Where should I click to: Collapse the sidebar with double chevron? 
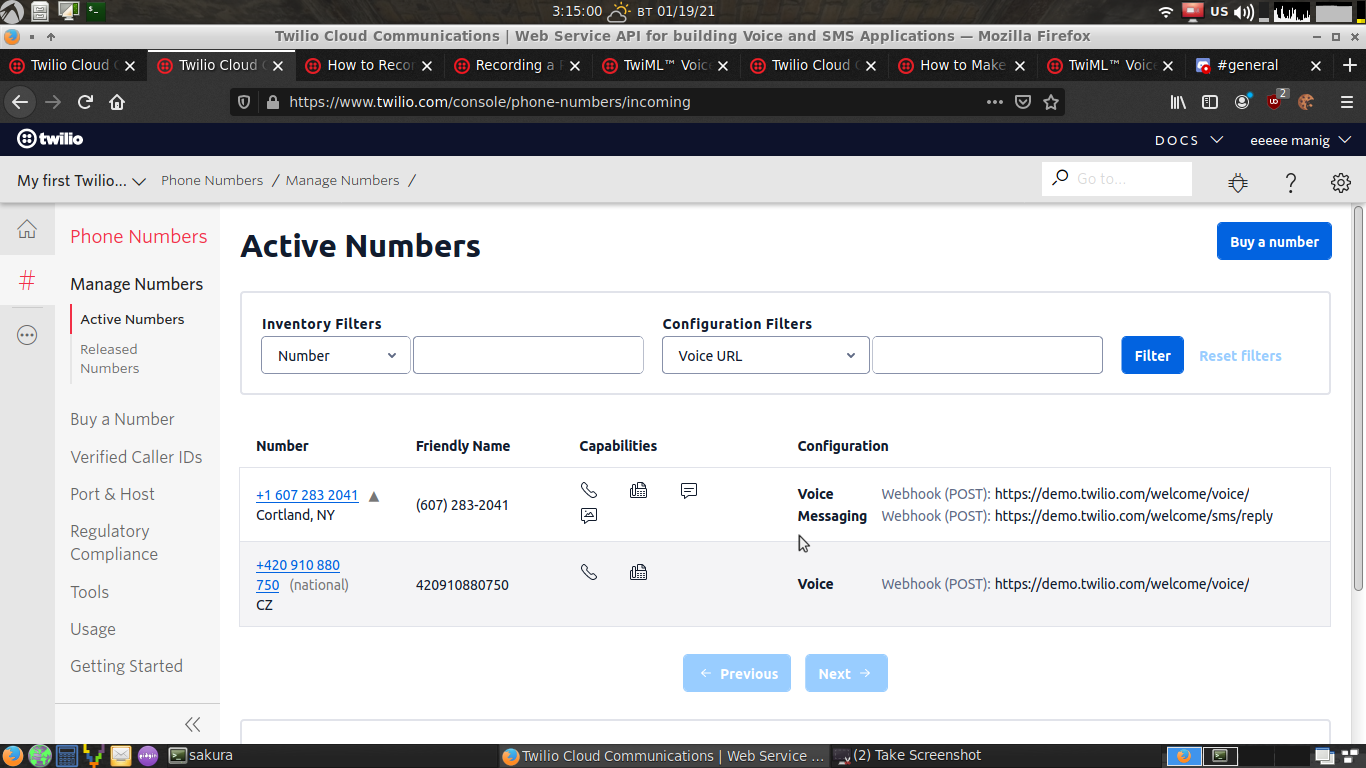tap(192, 724)
